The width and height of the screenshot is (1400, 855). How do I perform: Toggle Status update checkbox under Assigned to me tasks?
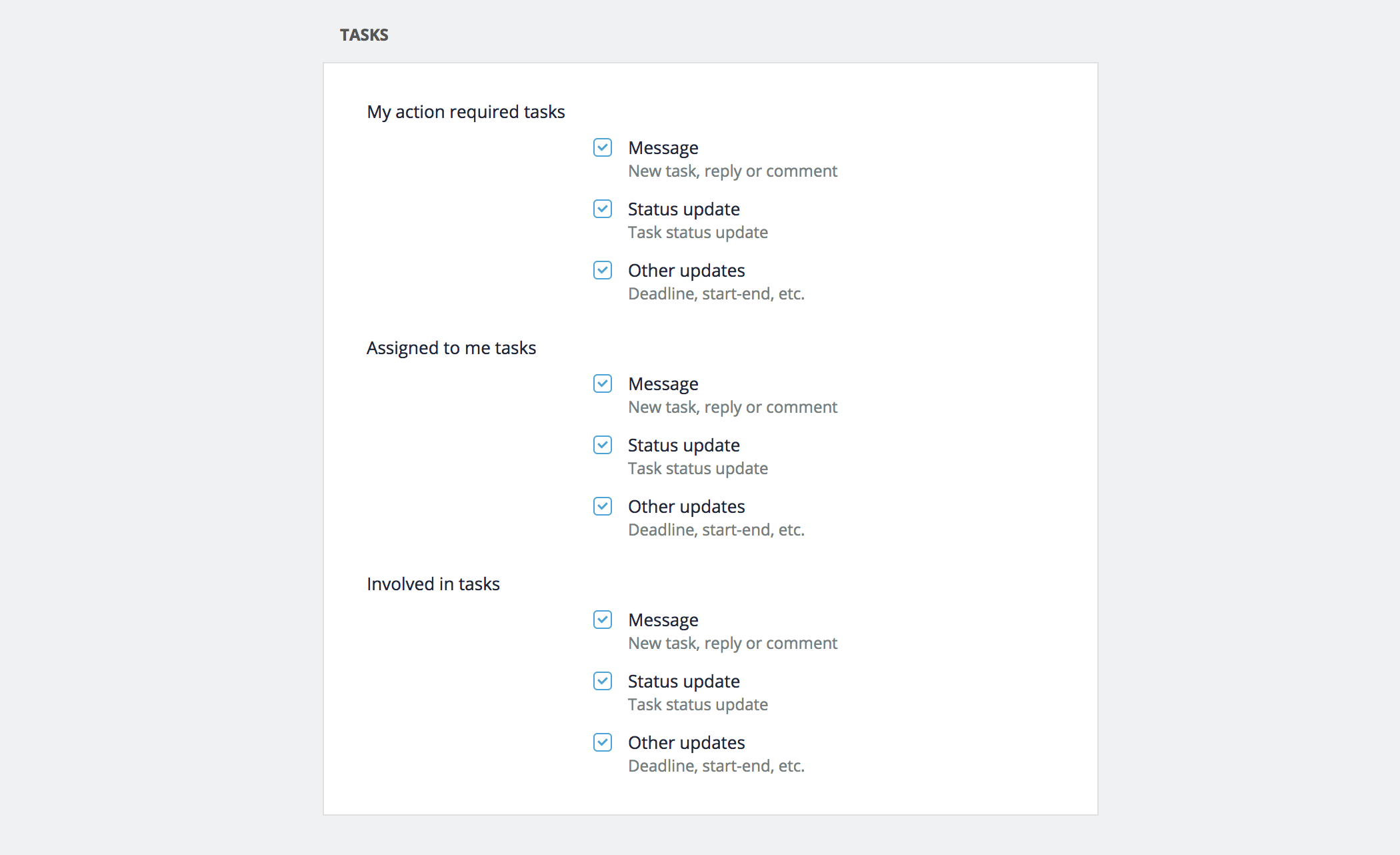(x=603, y=445)
